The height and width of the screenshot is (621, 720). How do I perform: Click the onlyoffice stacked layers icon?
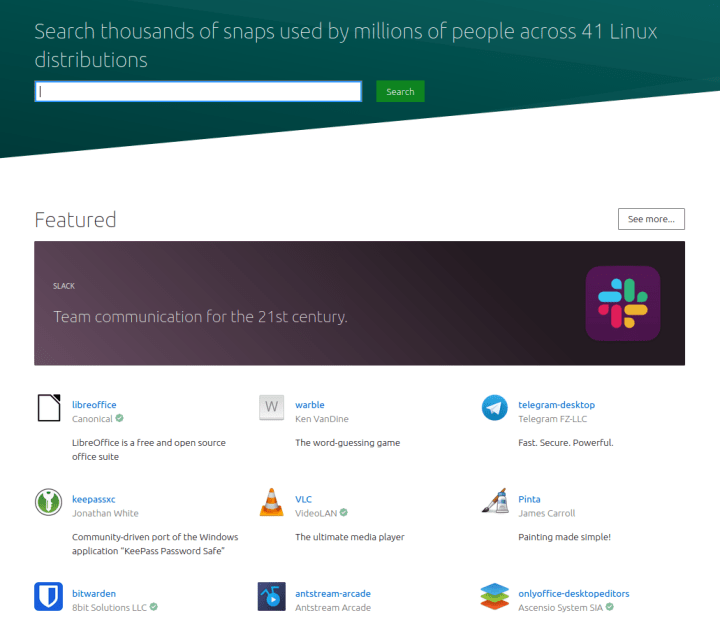(x=495, y=596)
